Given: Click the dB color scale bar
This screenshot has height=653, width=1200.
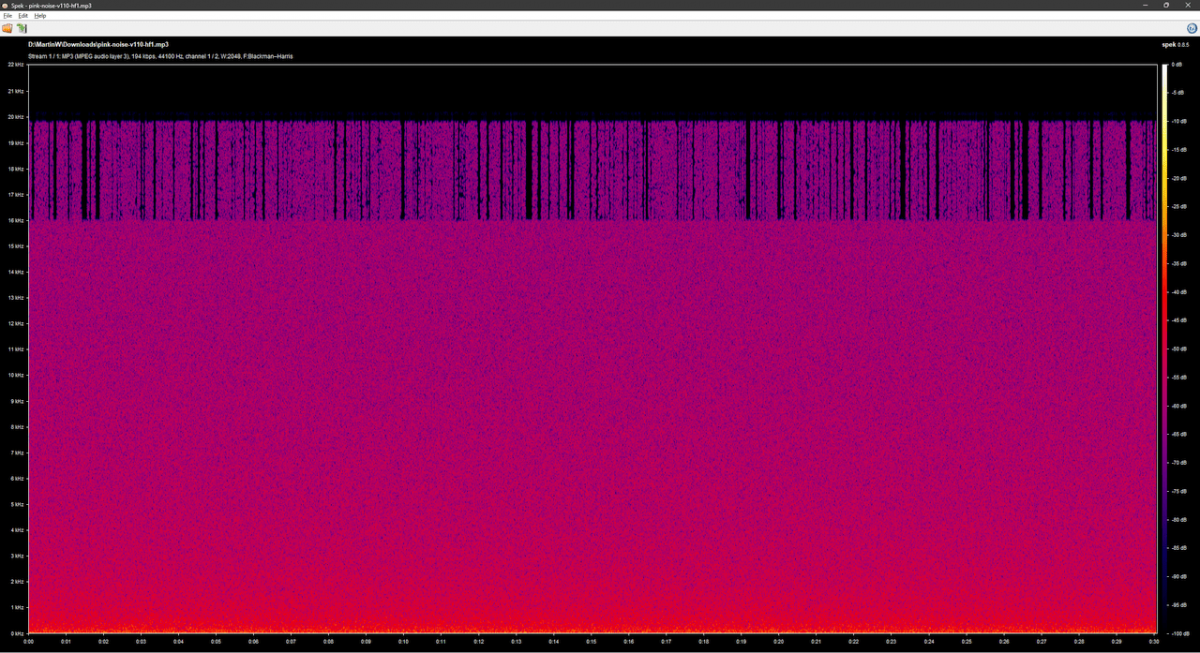Looking at the screenshot, I should pos(1163,348).
